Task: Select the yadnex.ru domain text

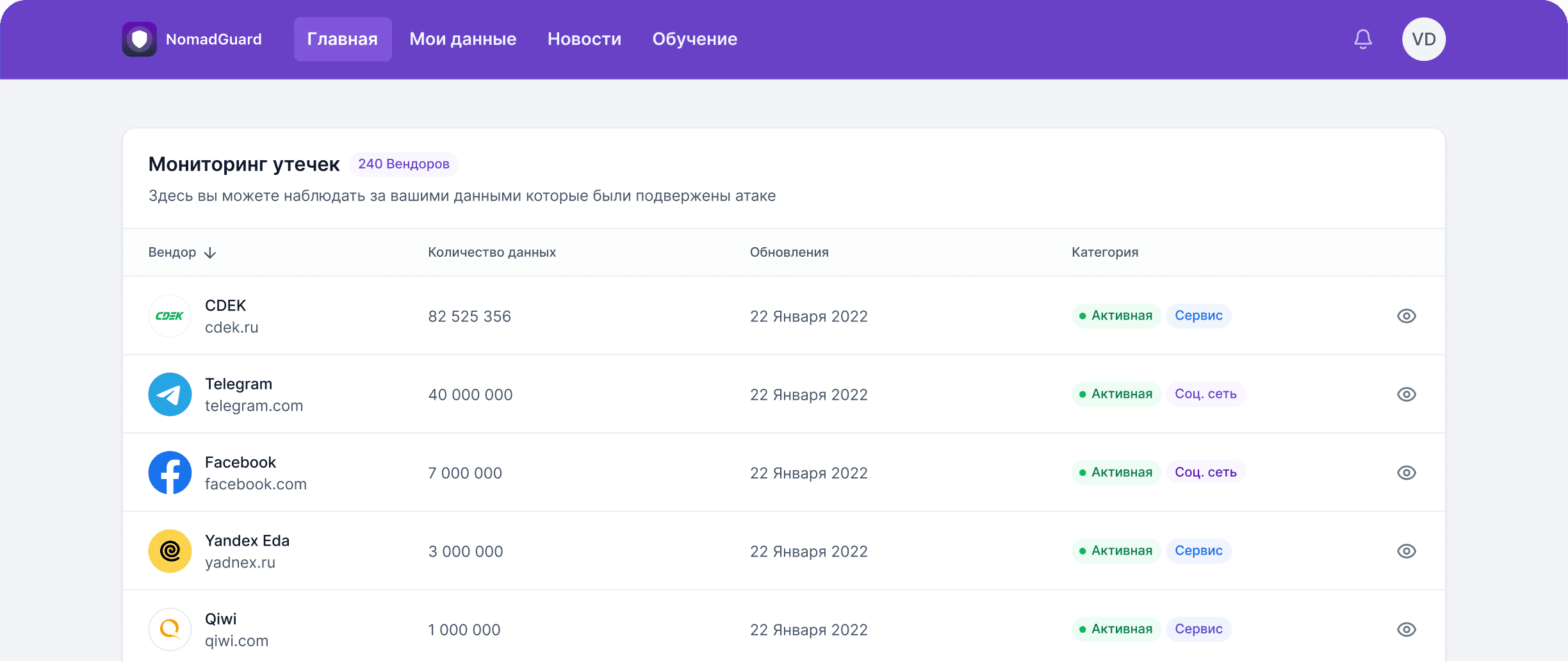Action: (240, 562)
